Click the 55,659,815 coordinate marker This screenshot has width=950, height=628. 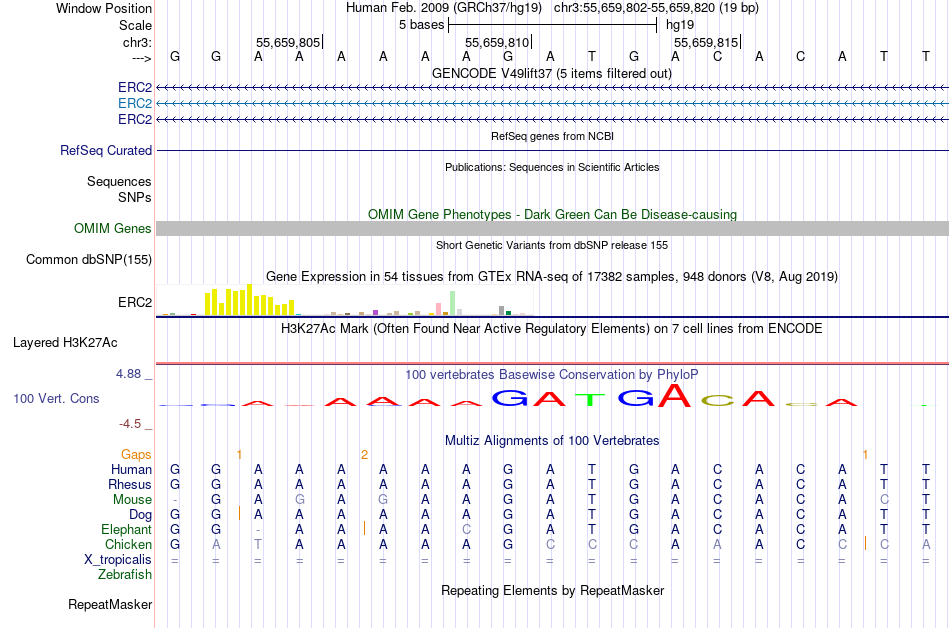pyautogui.click(x=706, y=42)
